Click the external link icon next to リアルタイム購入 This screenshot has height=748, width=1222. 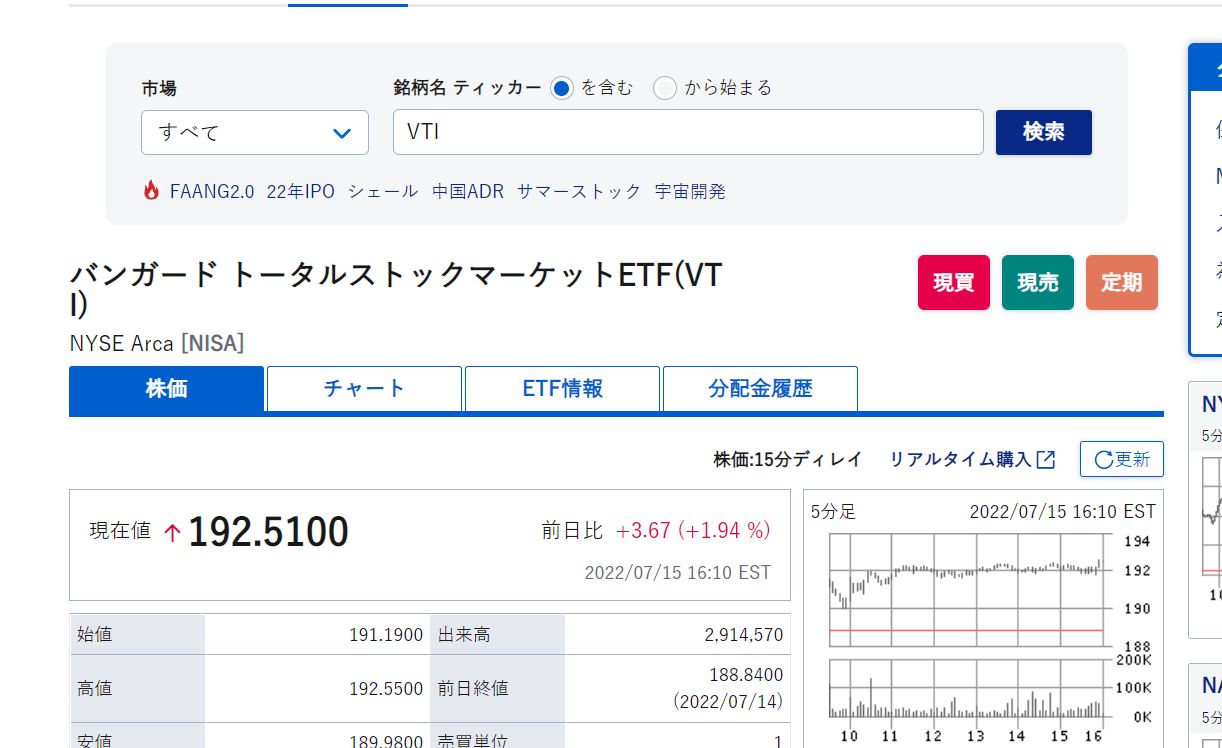click(1046, 459)
